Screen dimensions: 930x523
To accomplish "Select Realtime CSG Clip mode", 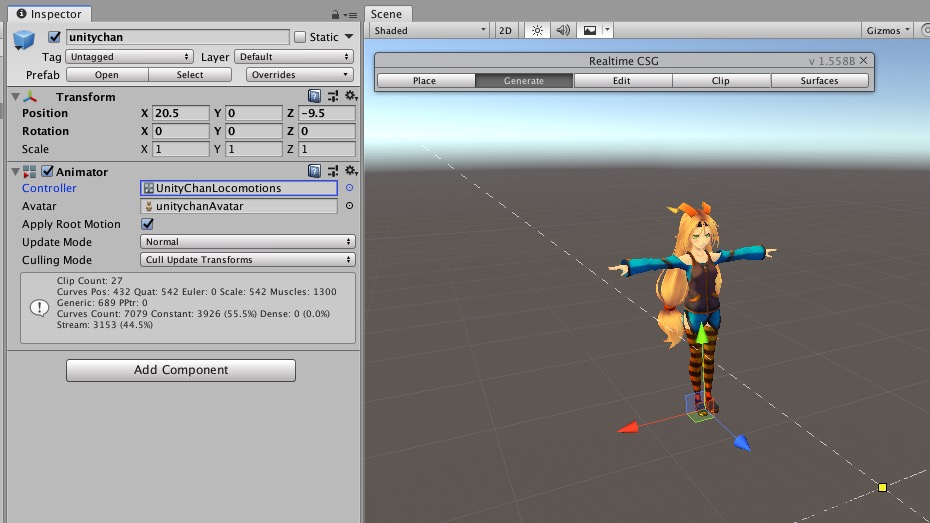I will tap(721, 81).
